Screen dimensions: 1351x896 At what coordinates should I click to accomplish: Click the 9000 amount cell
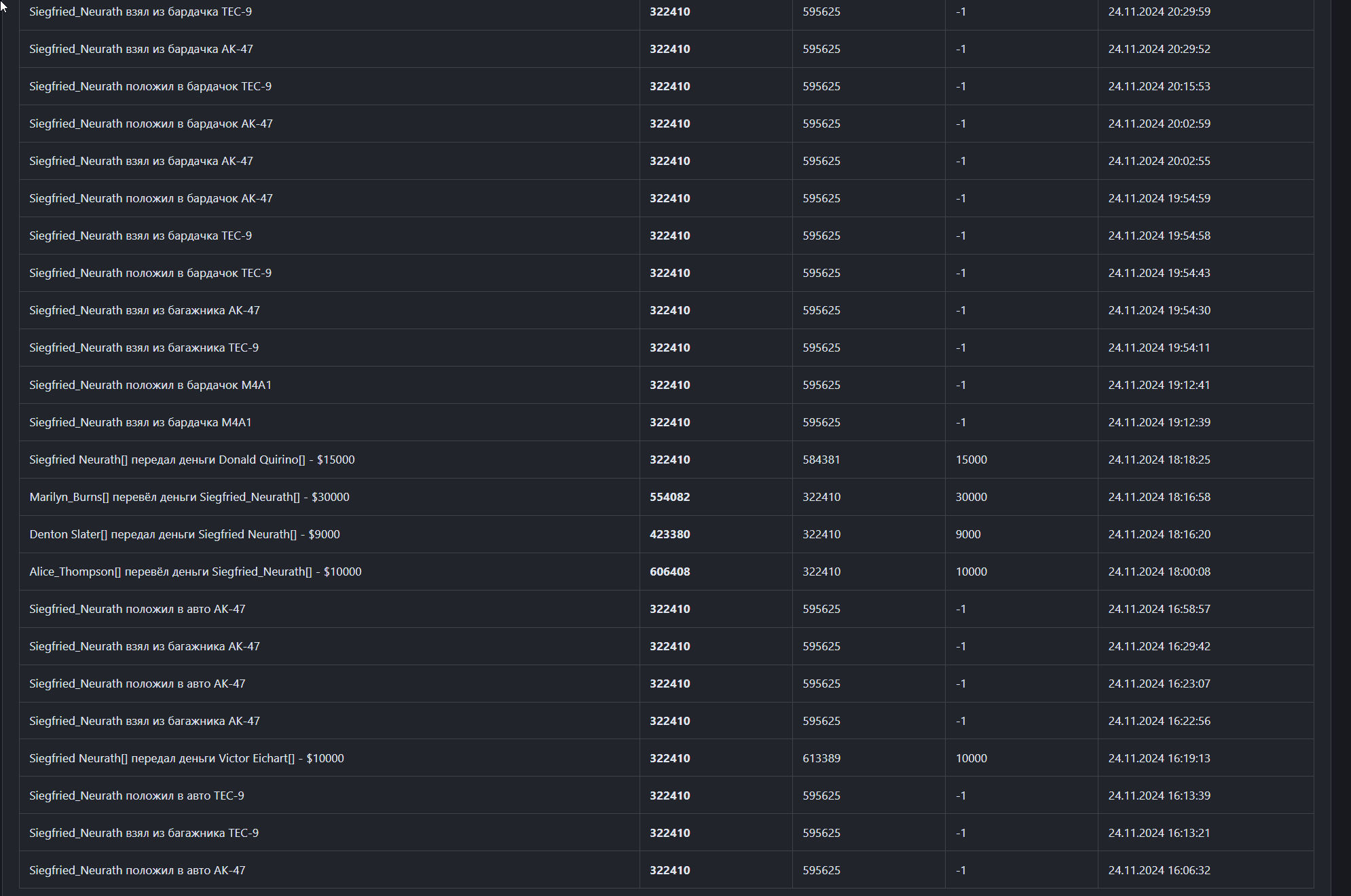click(967, 534)
